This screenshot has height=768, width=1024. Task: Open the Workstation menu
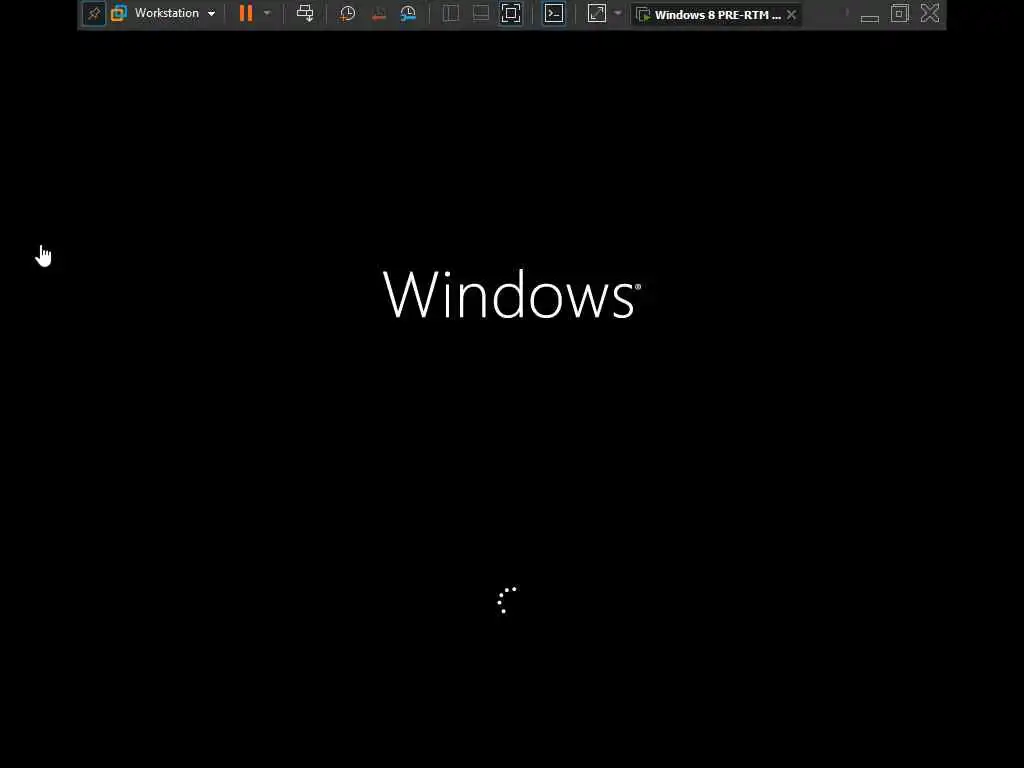tap(174, 13)
